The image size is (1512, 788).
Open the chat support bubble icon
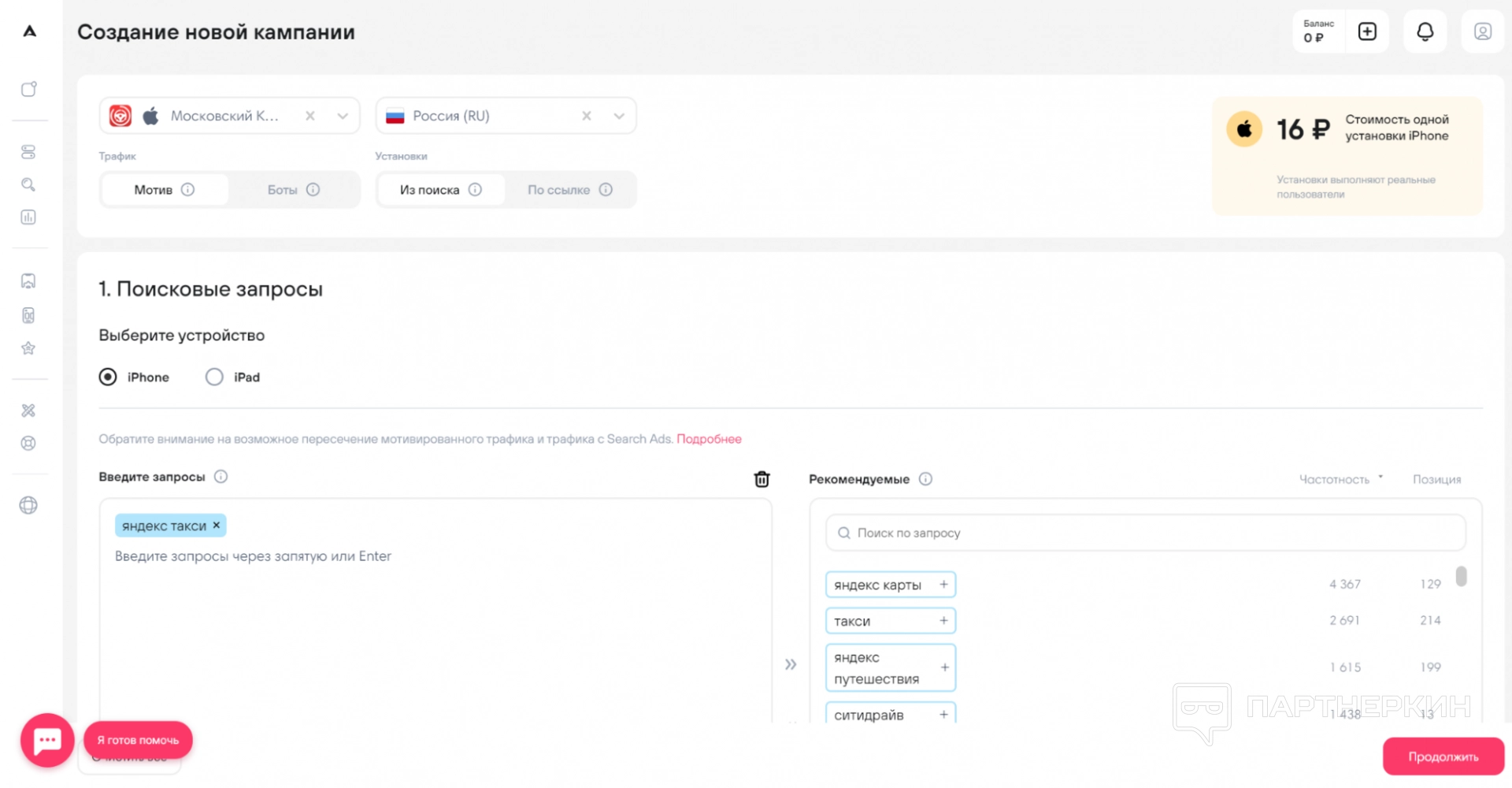tap(47, 740)
